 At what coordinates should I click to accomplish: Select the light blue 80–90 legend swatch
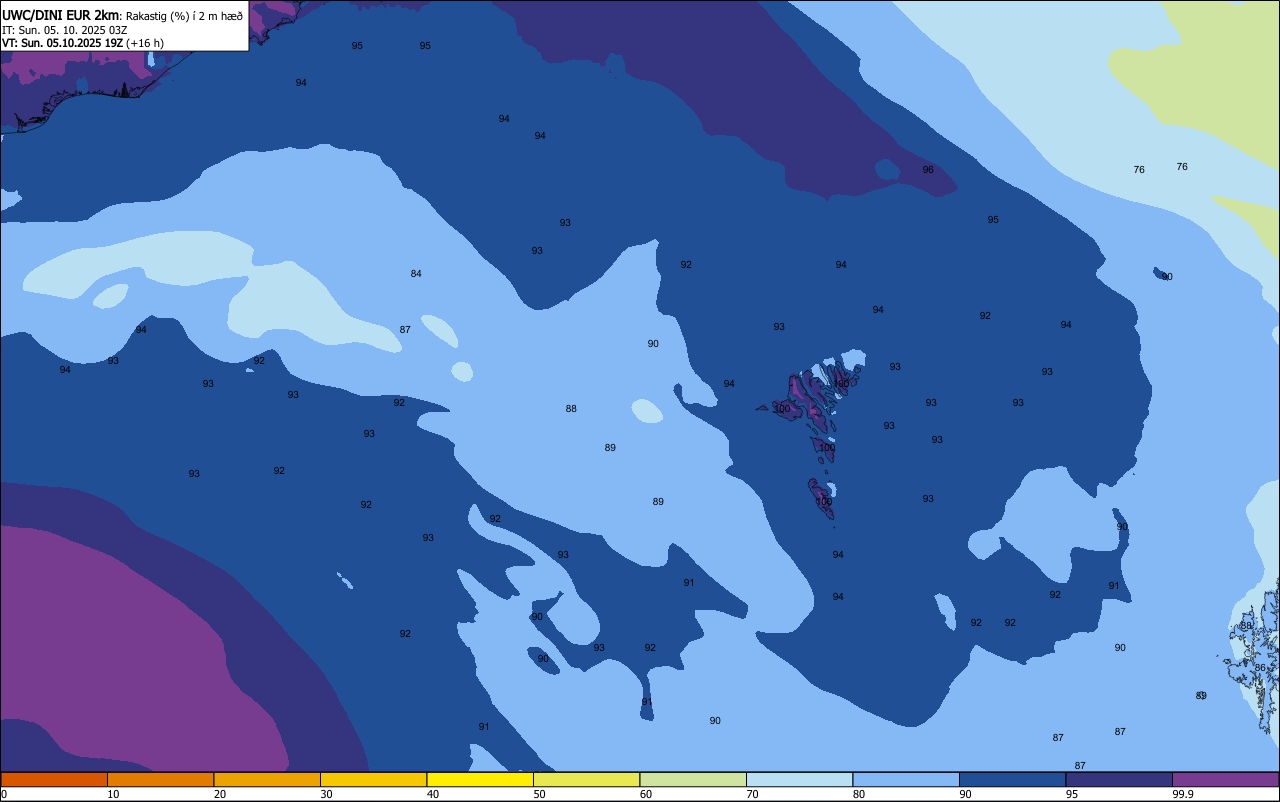point(906,779)
